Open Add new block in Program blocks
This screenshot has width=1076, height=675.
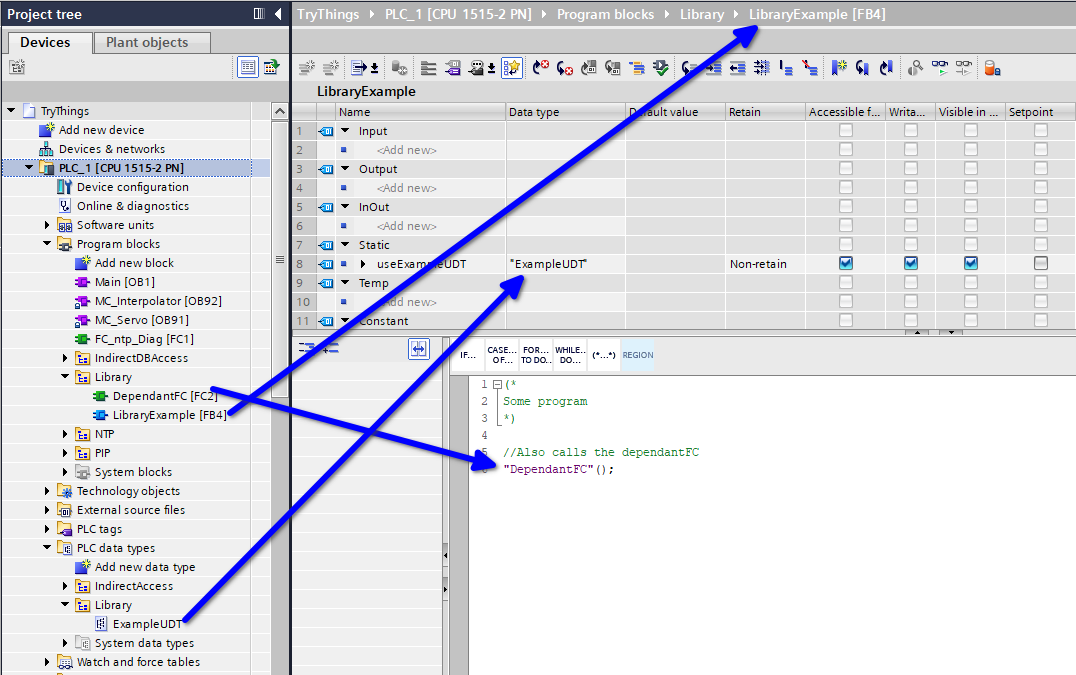click(x=133, y=263)
